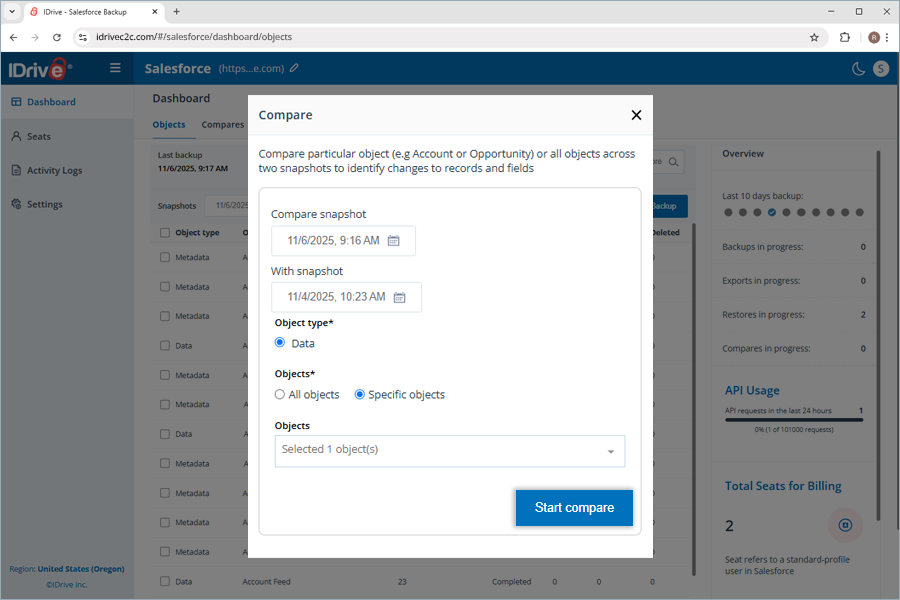900x600 pixels.
Task: Choose the Specific objects option
Action: tap(359, 394)
